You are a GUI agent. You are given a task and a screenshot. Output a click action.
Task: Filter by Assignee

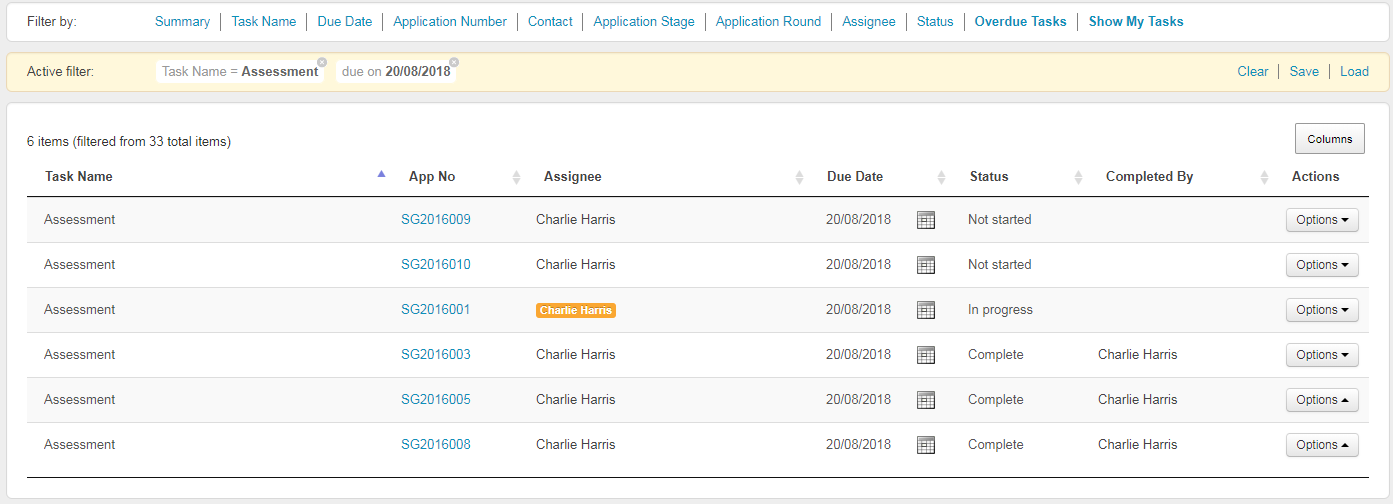(868, 21)
